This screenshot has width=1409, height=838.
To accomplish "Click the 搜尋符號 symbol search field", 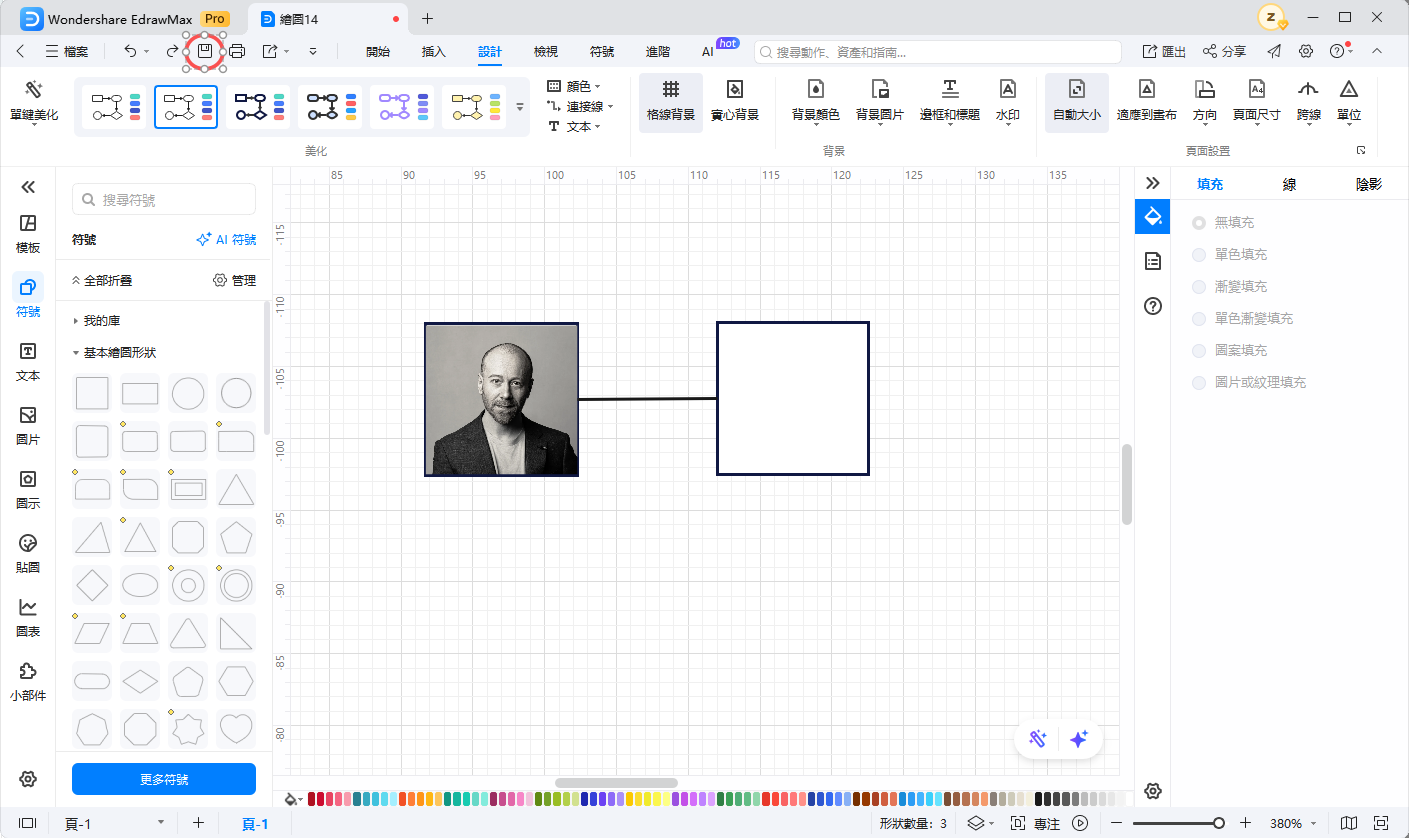I will (164, 200).
